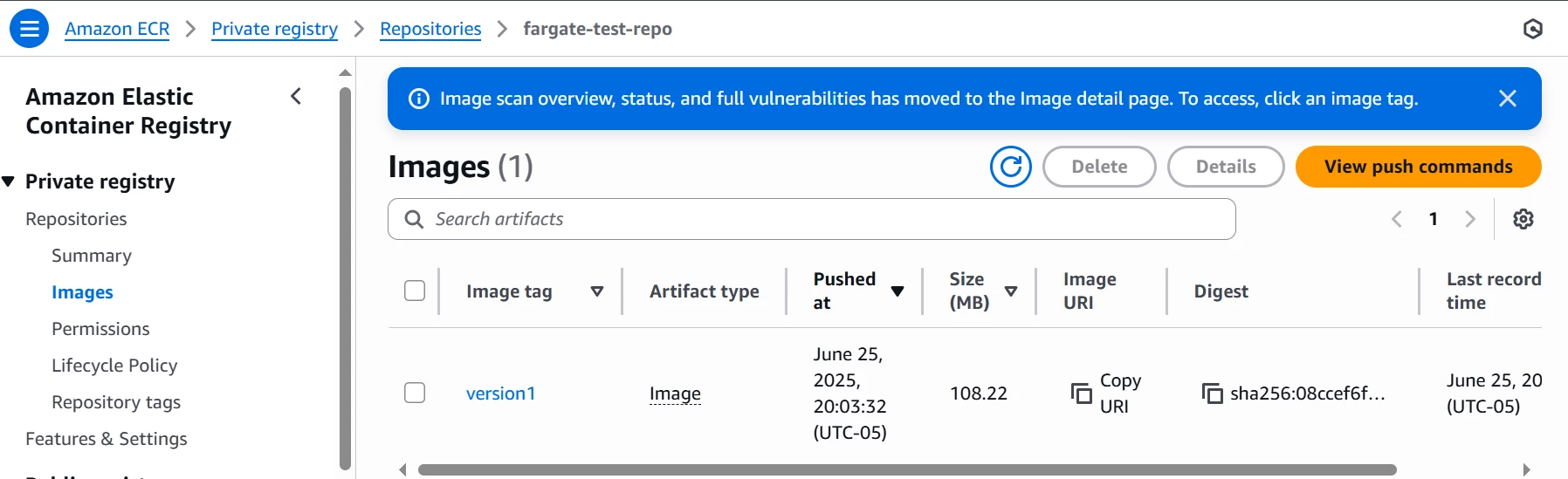The height and width of the screenshot is (479, 1568).
Task: Click the size value 108.22
Action: point(979,393)
